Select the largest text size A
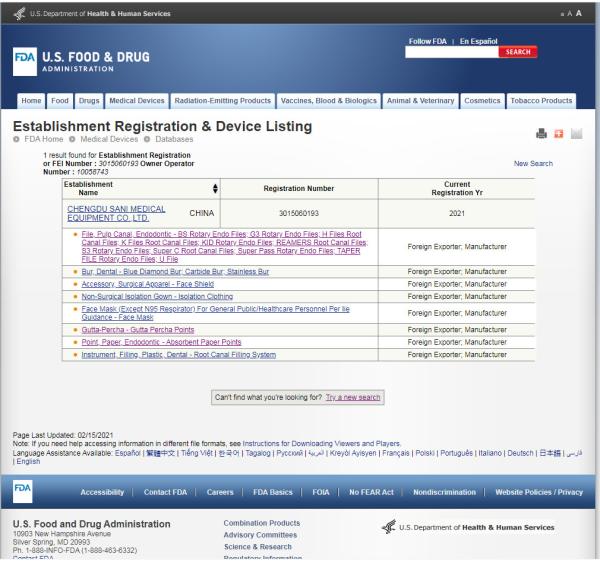 tap(579, 13)
